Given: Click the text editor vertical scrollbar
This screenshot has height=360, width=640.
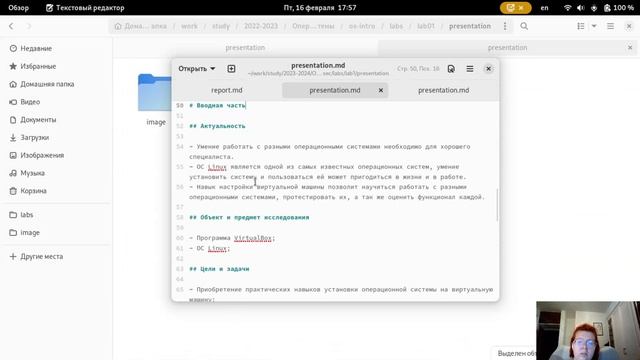Looking at the screenshot, I should coord(497,204).
